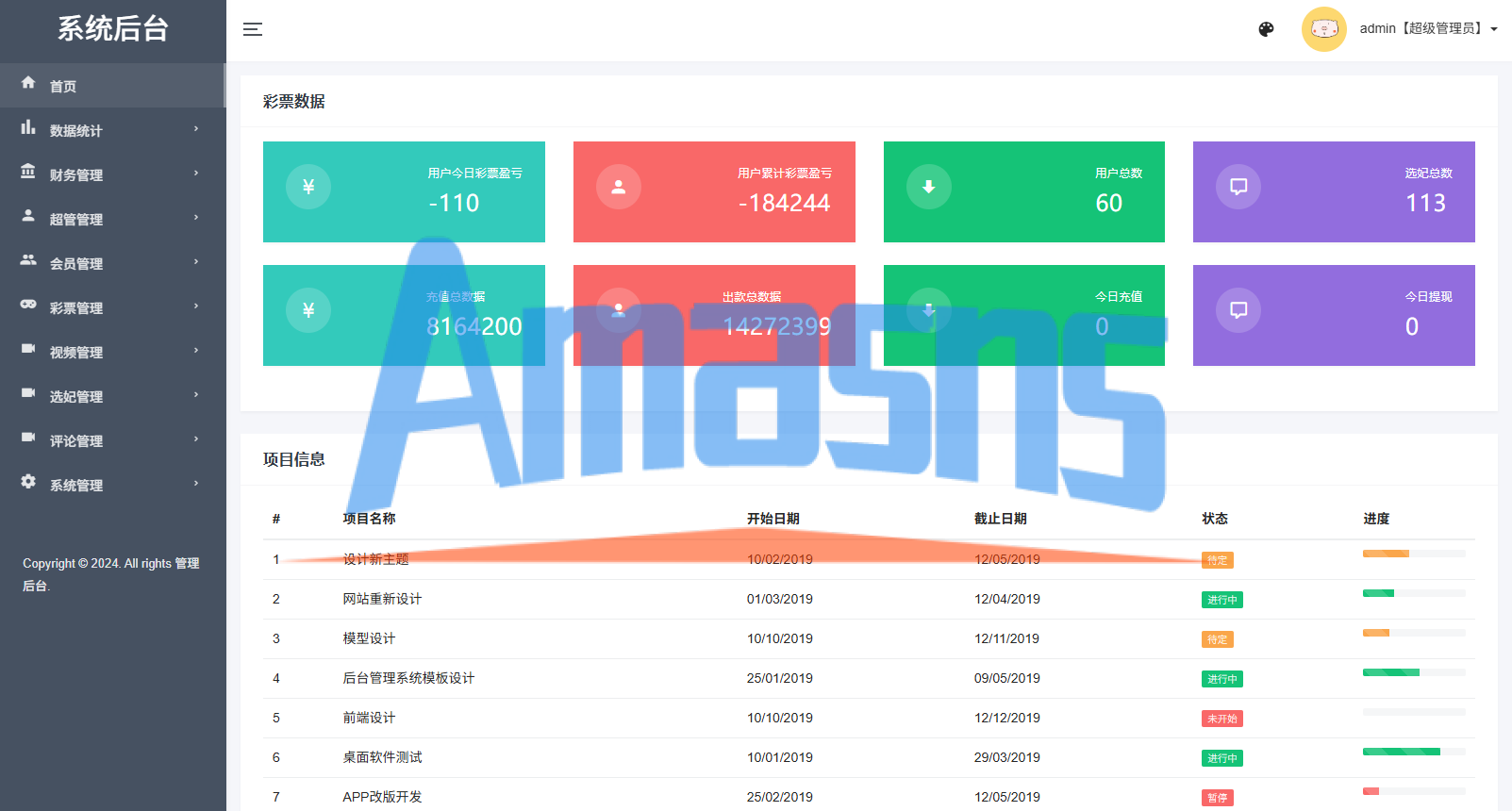Click the chat icon on 选妃总数 card

pyautogui.click(x=1238, y=187)
